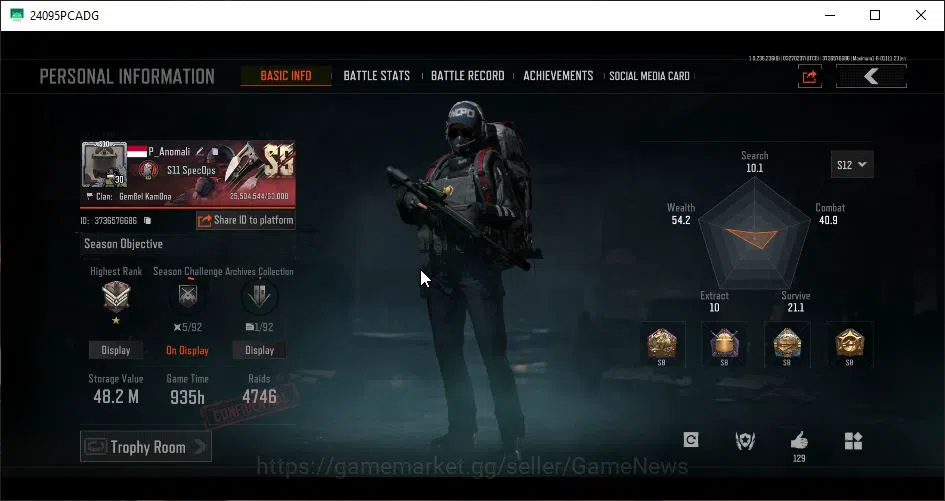Open the Trophy Room
The image size is (945, 501).
point(146,447)
